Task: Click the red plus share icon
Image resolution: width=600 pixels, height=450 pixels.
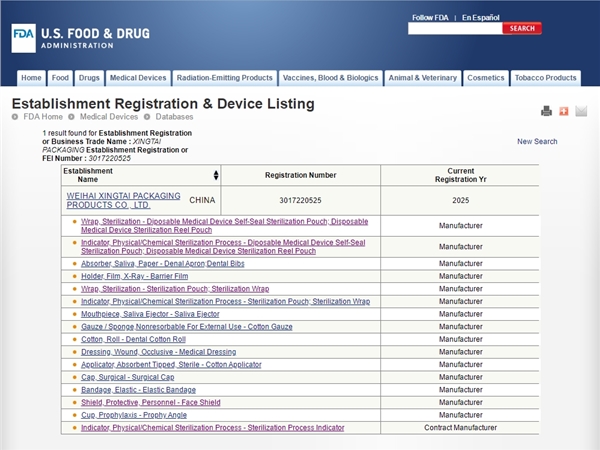Action: [563, 111]
